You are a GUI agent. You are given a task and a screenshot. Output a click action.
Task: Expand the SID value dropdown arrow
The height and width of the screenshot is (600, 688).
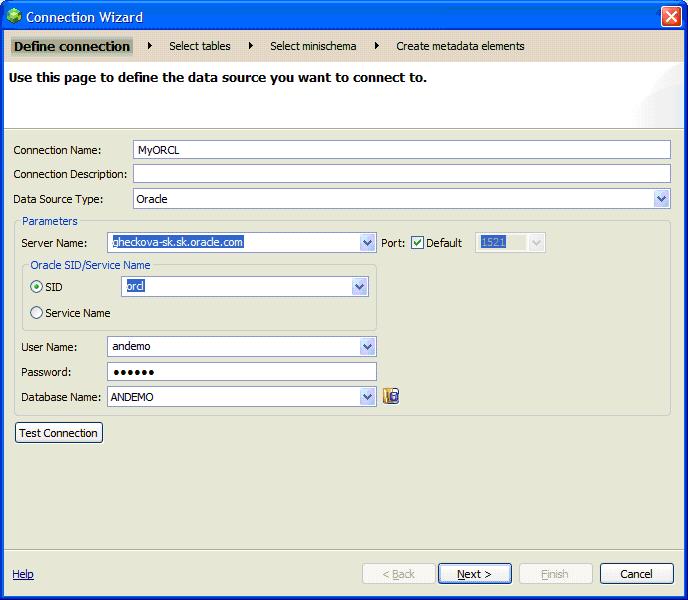click(359, 287)
